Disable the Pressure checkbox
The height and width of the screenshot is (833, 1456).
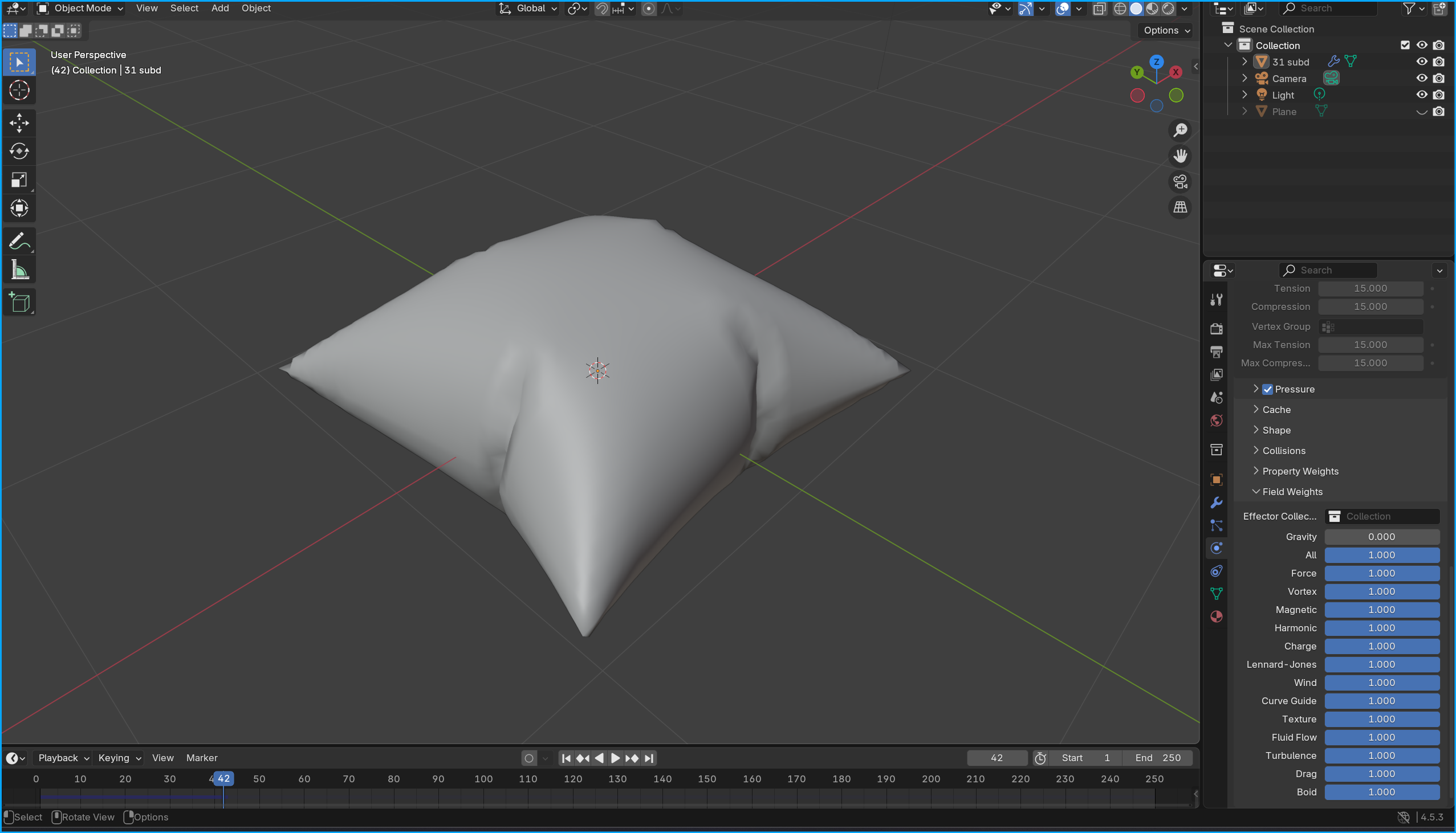pyautogui.click(x=1267, y=389)
